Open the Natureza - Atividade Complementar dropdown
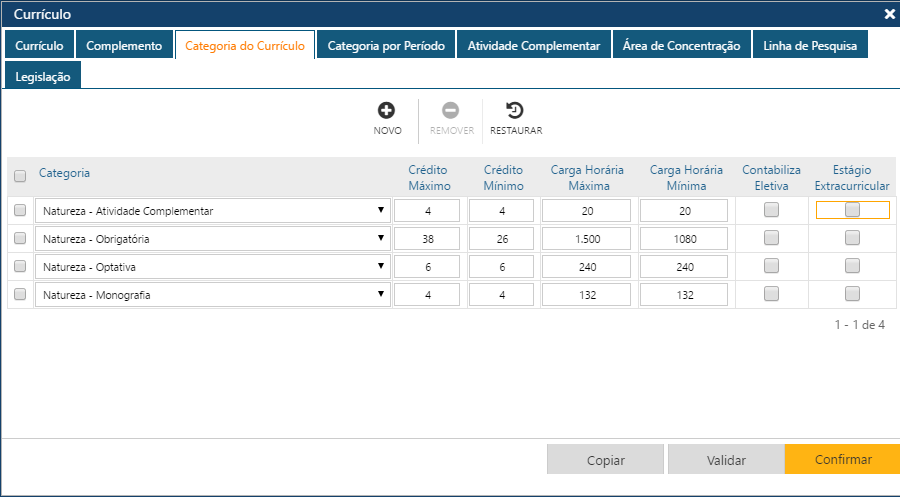Screen dimensions: 900x497 click(x=213, y=211)
